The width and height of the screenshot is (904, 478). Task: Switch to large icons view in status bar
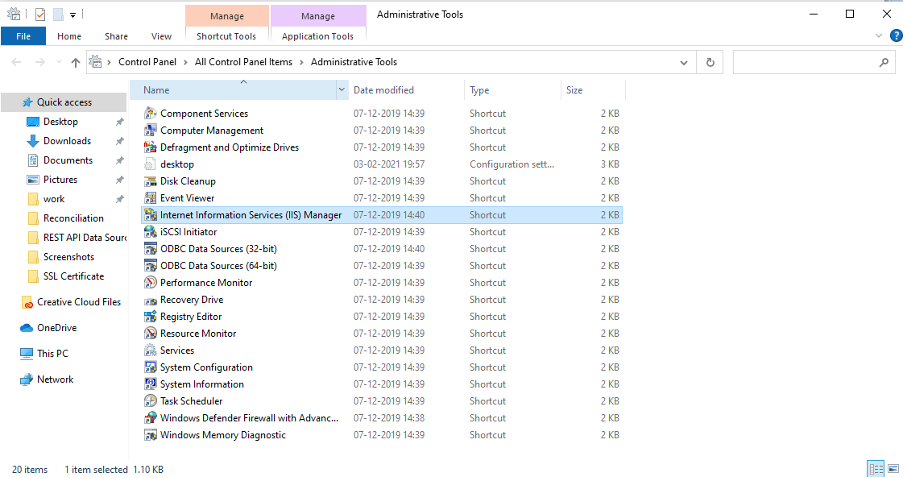click(x=892, y=468)
